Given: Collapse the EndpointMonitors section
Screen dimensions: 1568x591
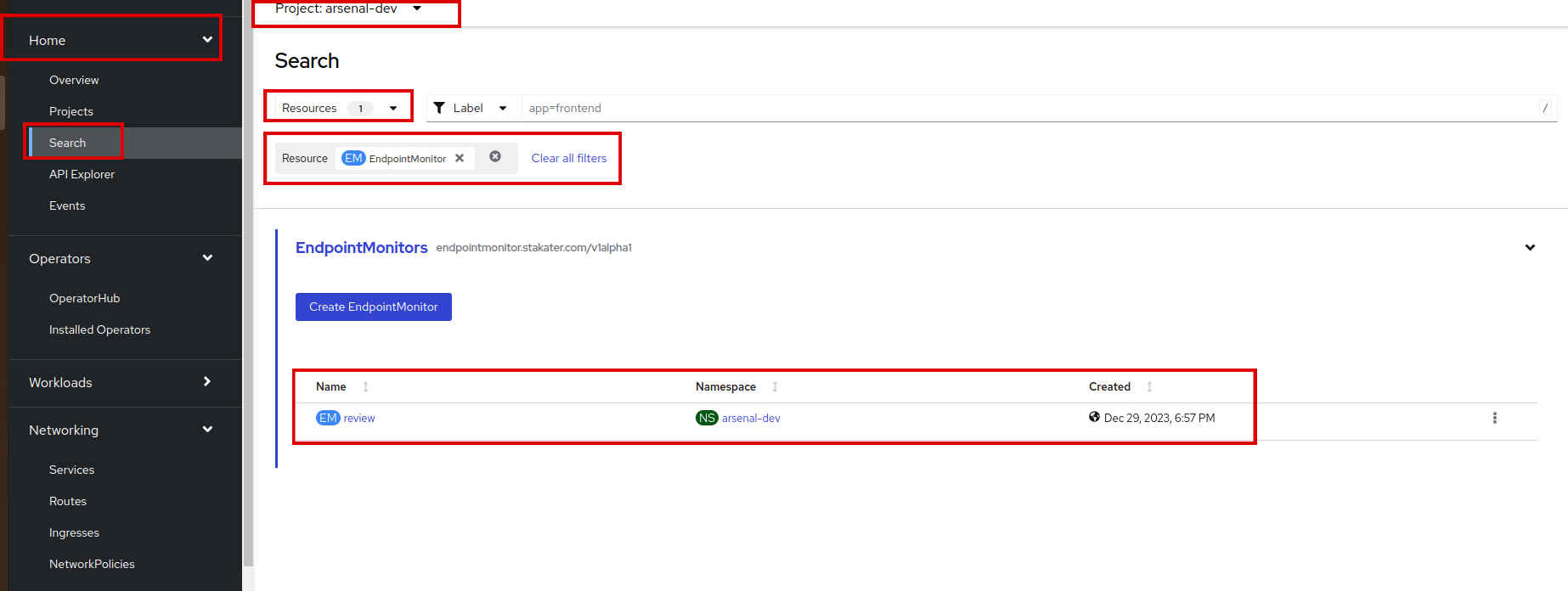Looking at the screenshot, I should click(1530, 248).
